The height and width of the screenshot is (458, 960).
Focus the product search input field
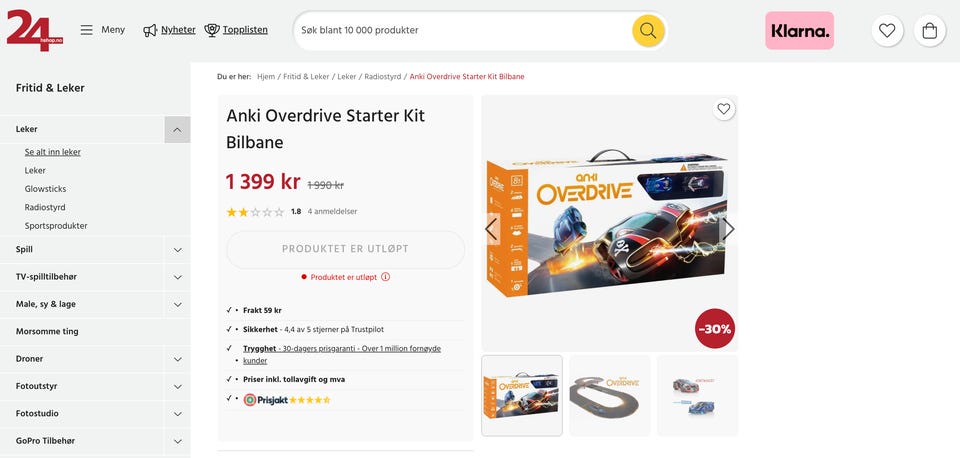click(x=462, y=30)
